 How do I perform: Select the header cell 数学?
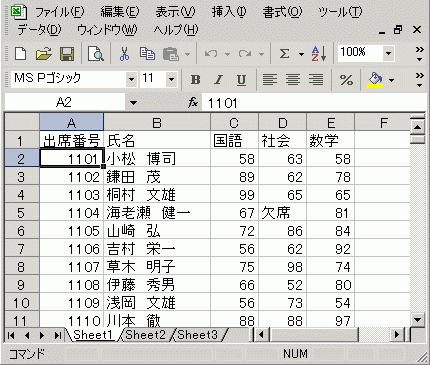click(330, 140)
